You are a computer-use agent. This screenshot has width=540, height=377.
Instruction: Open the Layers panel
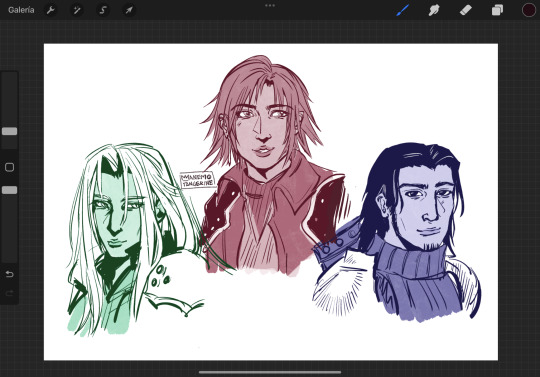497,10
